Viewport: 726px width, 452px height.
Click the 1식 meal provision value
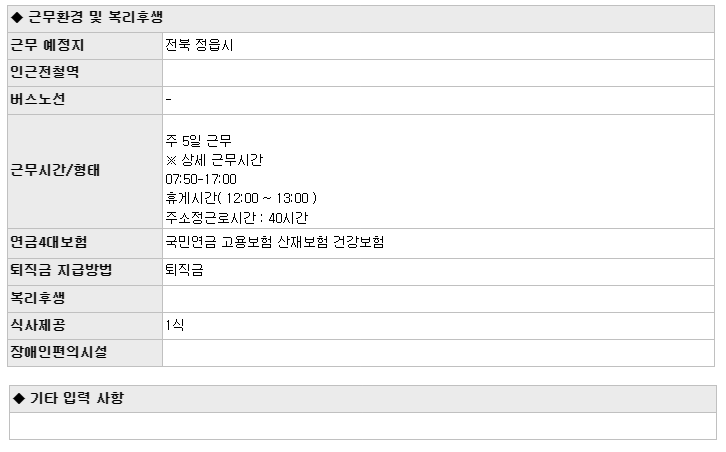175,325
